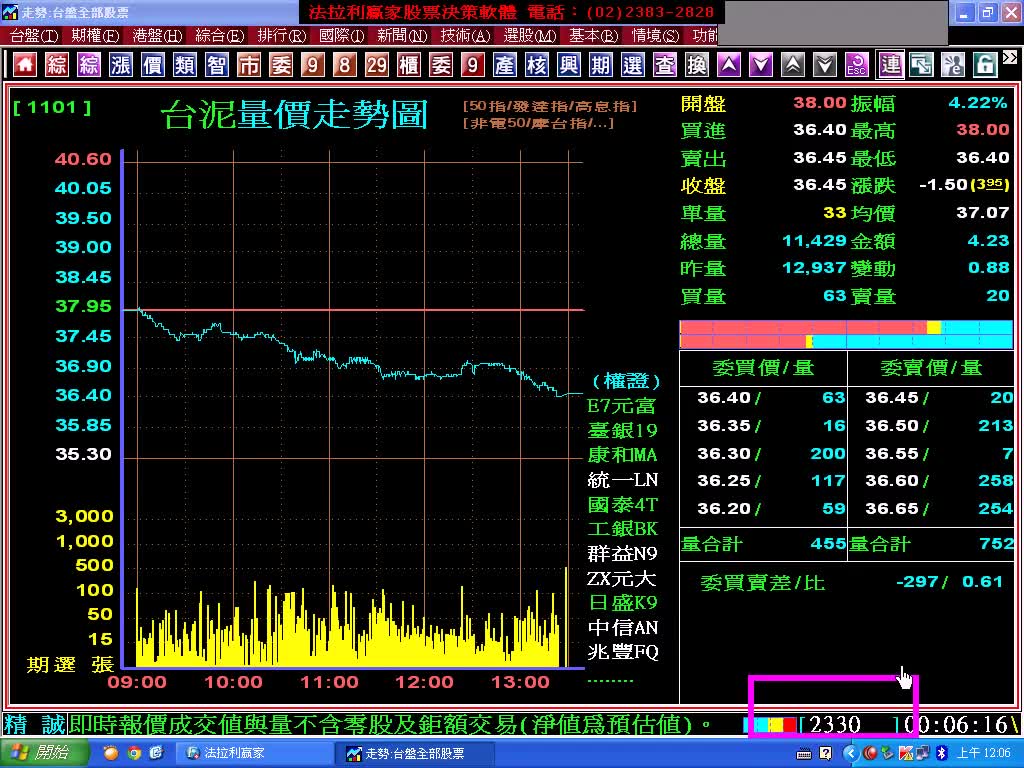Open the 基本(B) menu
This screenshot has height=768, width=1024.
pyautogui.click(x=594, y=36)
